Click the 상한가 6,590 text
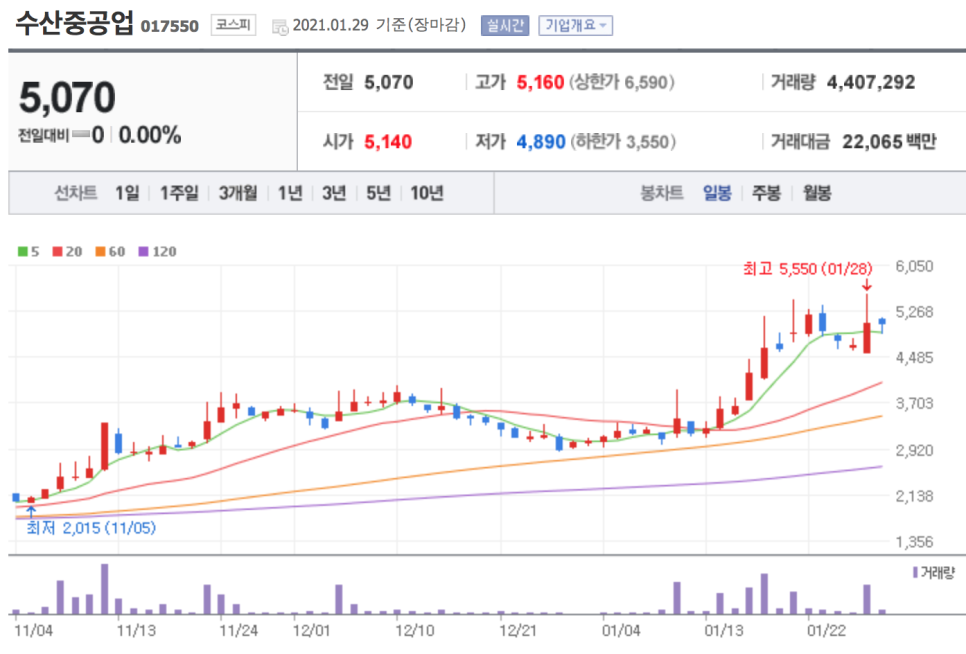The image size is (966, 654). (622, 82)
